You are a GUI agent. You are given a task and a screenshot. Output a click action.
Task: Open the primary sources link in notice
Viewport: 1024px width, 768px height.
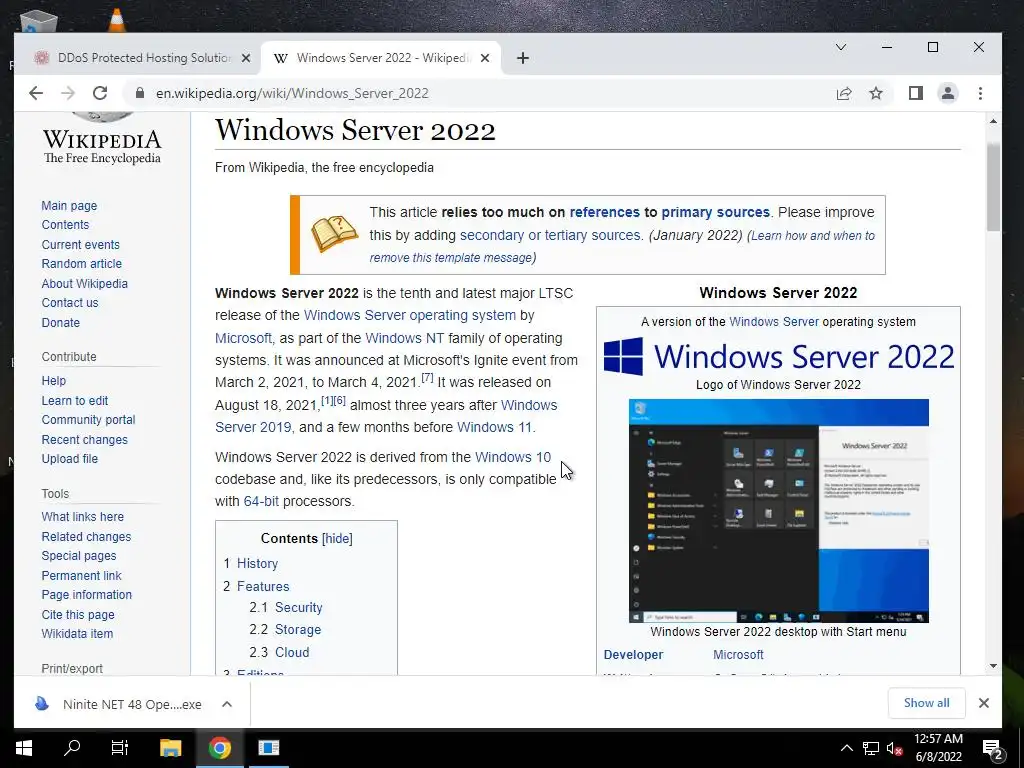[x=716, y=212]
